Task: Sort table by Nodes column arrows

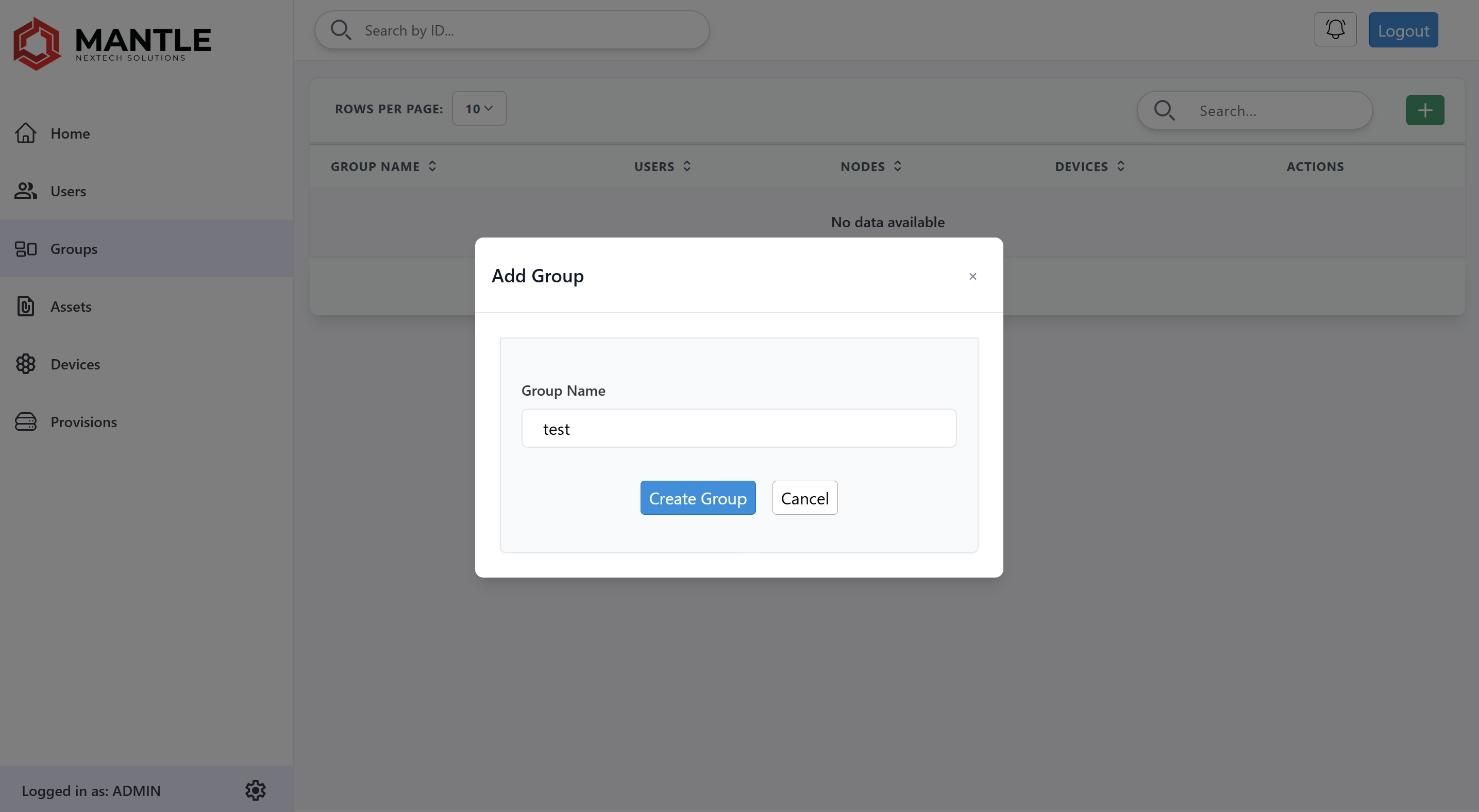Action: (898, 166)
